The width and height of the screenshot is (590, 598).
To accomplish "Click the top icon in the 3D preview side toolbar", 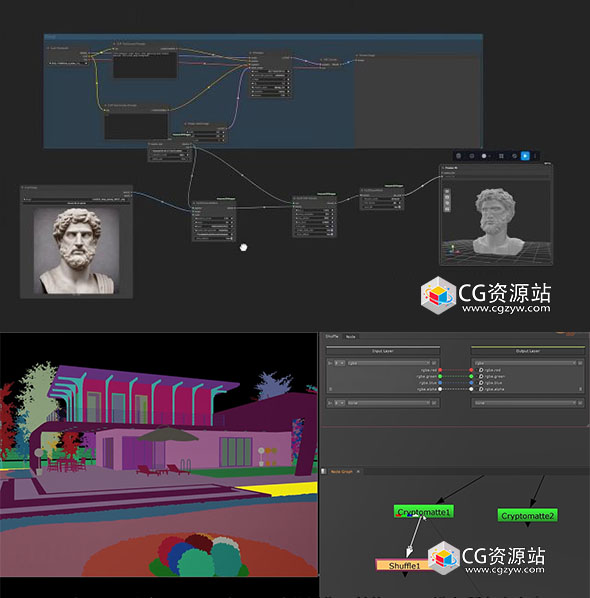I will click(x=447, y=191).
